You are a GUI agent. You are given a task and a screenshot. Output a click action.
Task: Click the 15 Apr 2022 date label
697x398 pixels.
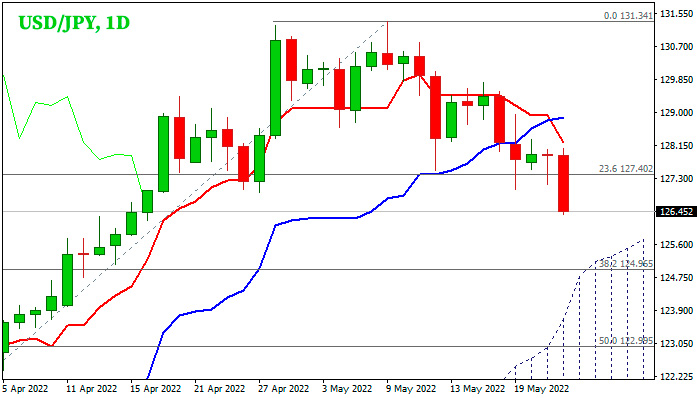pyautogui.click(x=156, y=389)
